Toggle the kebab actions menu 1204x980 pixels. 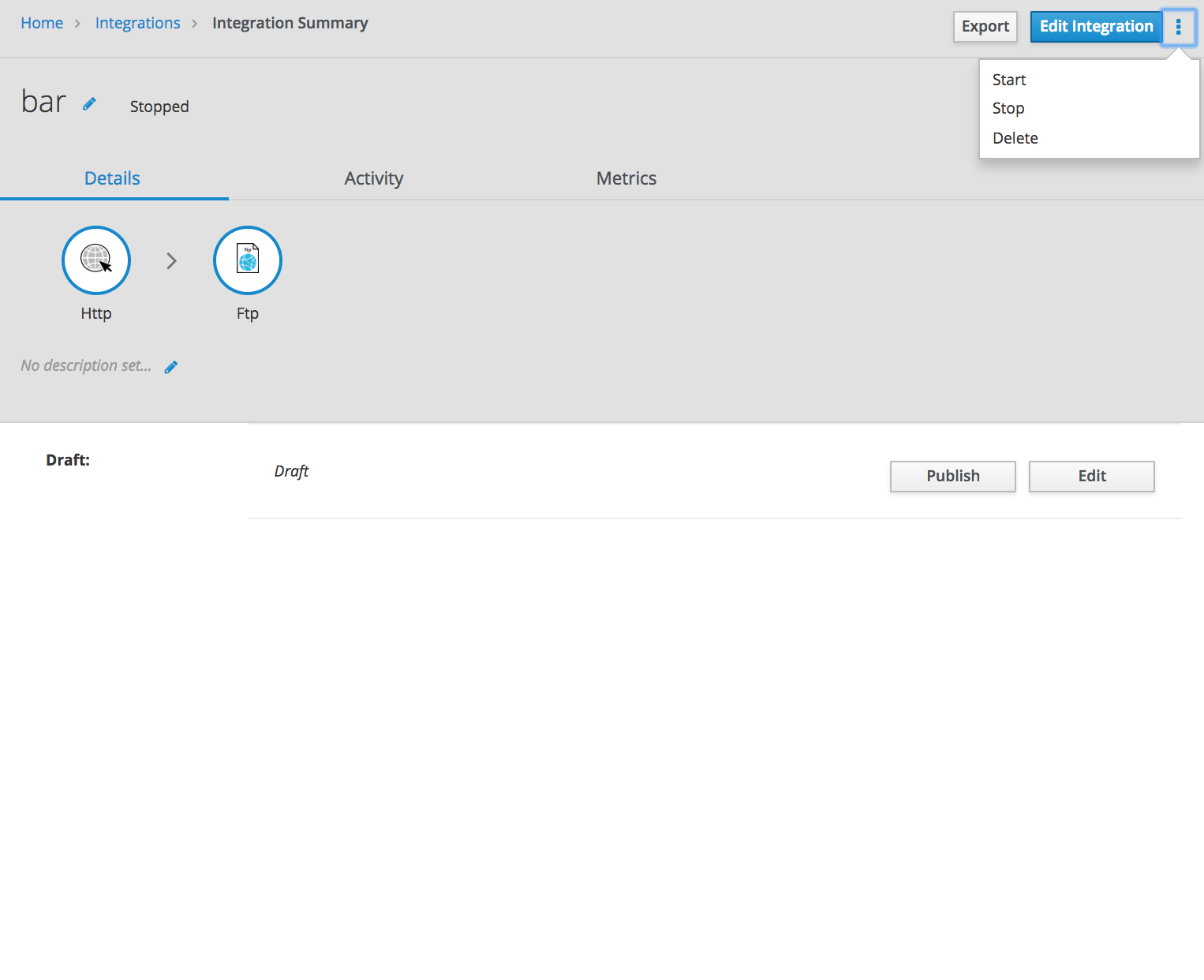pos(1178,27)
